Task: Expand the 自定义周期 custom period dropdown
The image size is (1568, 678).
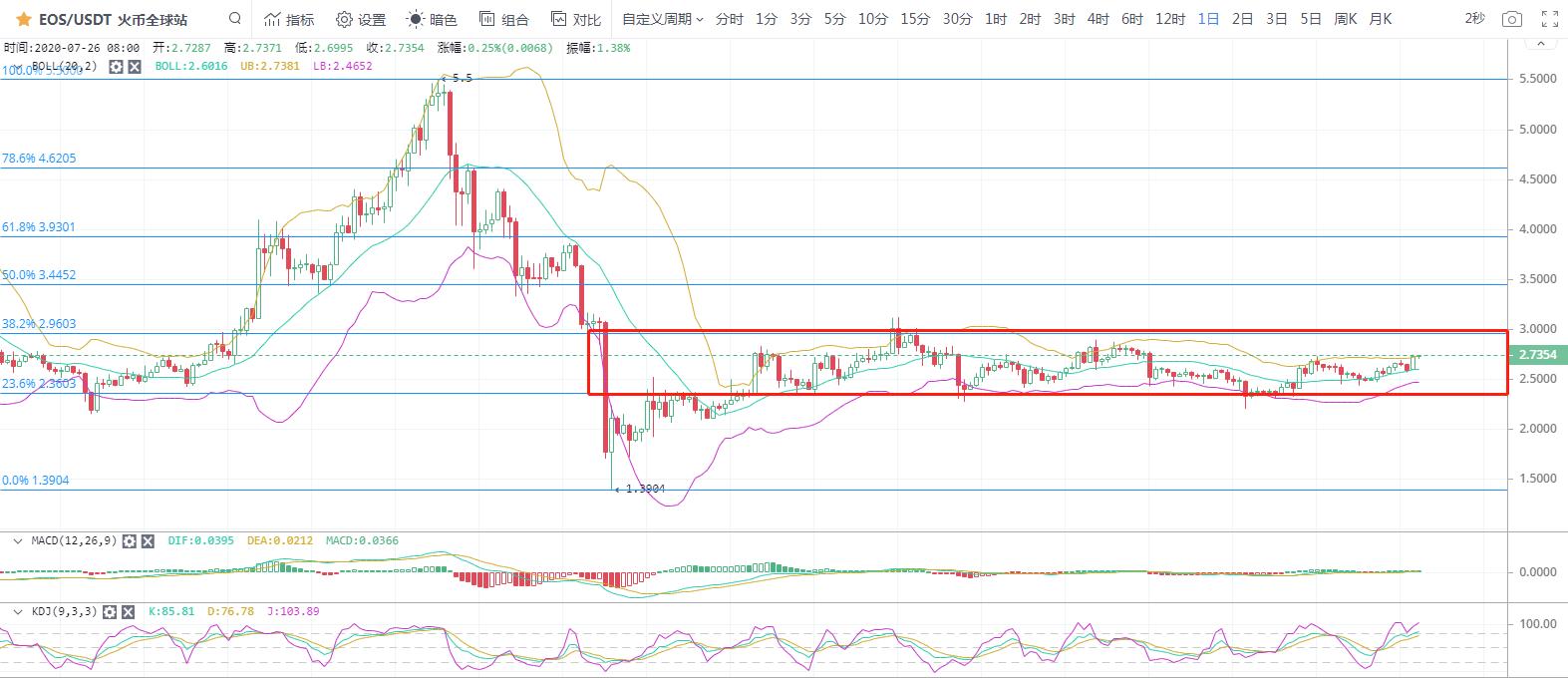Action: [x=662, y=19]
